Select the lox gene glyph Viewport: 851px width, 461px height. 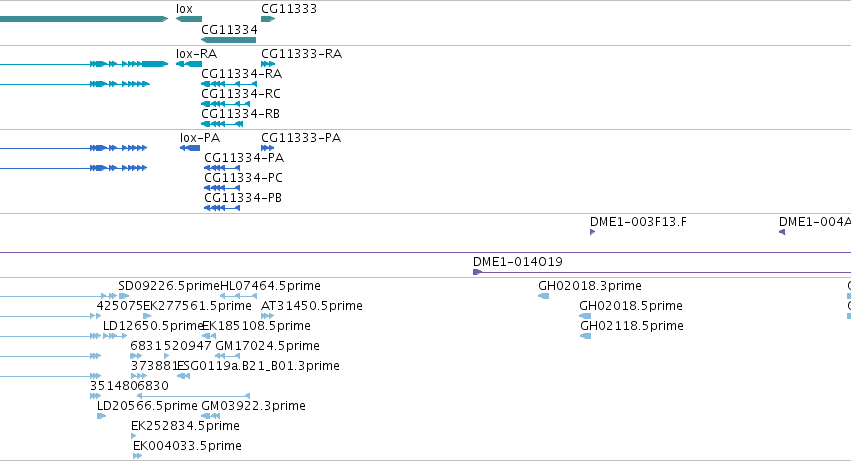[189, 19]
